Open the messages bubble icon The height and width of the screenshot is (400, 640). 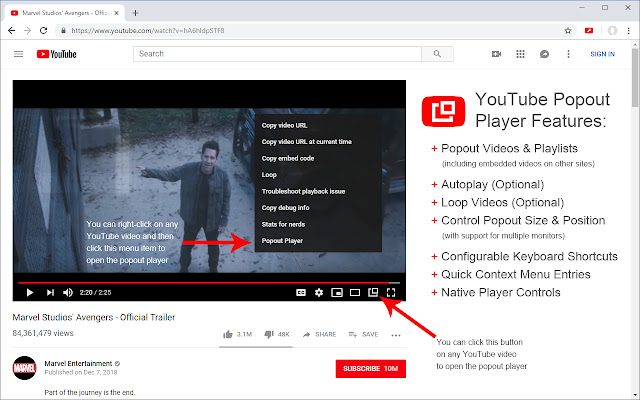click(544, 54)
